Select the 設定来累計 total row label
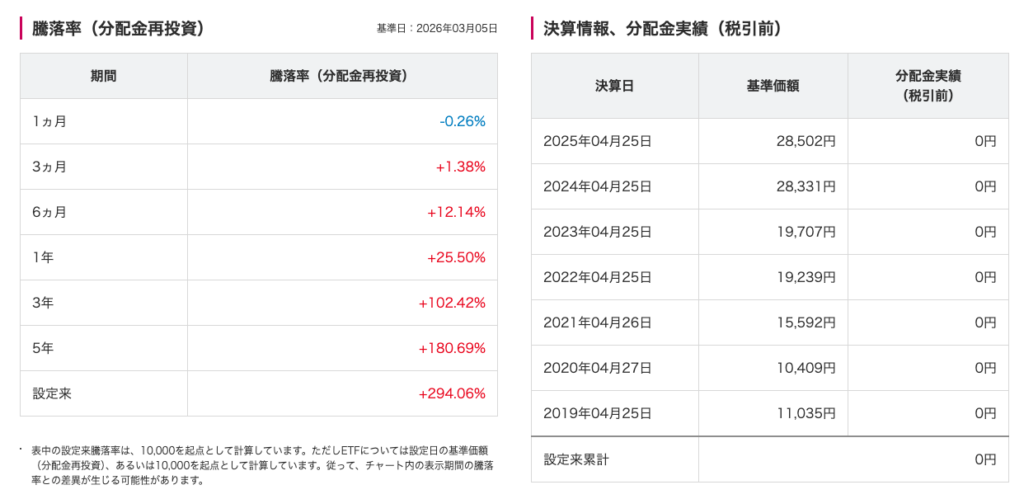The height and width of the screenshot is (499, 1024). coord(577,460)
